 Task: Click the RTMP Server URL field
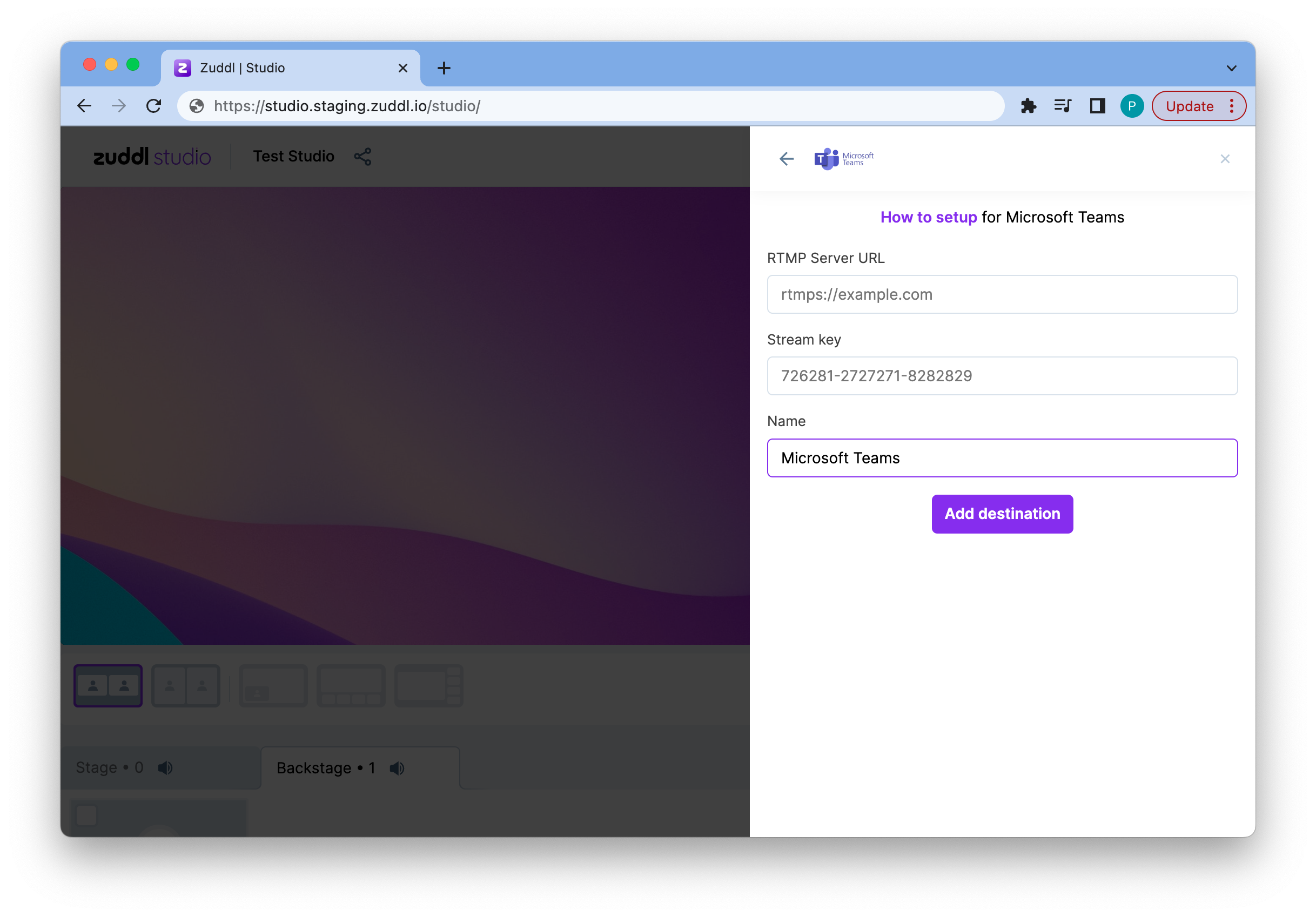click(x=1002, y=294)
